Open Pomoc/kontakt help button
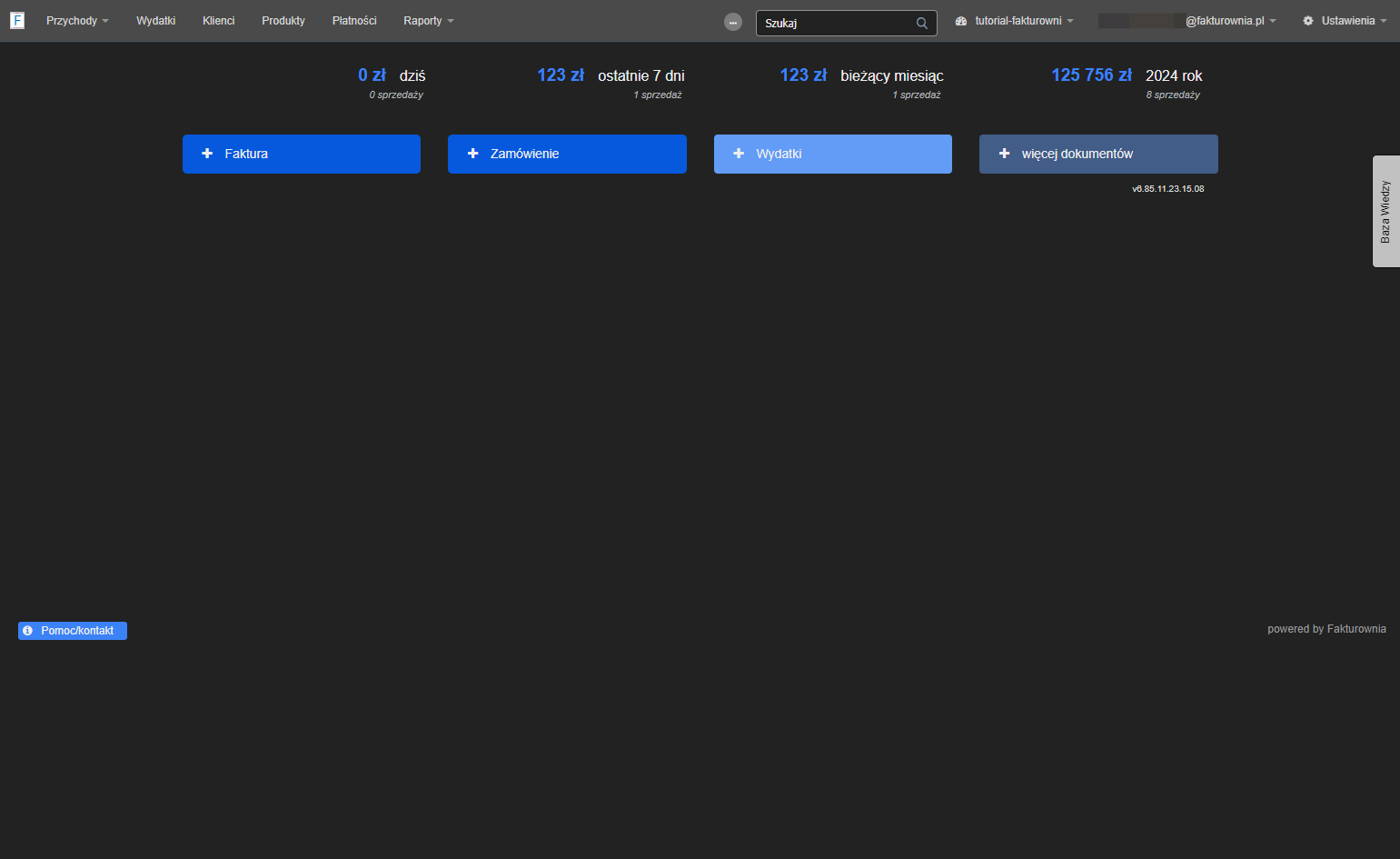Image resolution: width=1400 pixels, height=859 pixels. (73, 631)
